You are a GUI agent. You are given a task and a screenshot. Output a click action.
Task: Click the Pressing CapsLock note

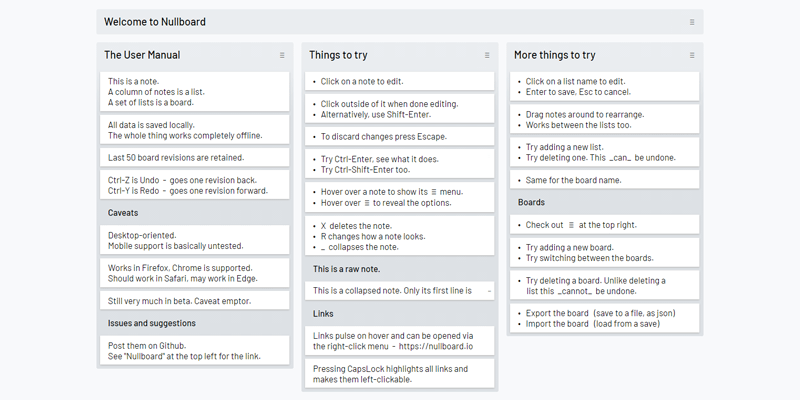pos(400,374)
